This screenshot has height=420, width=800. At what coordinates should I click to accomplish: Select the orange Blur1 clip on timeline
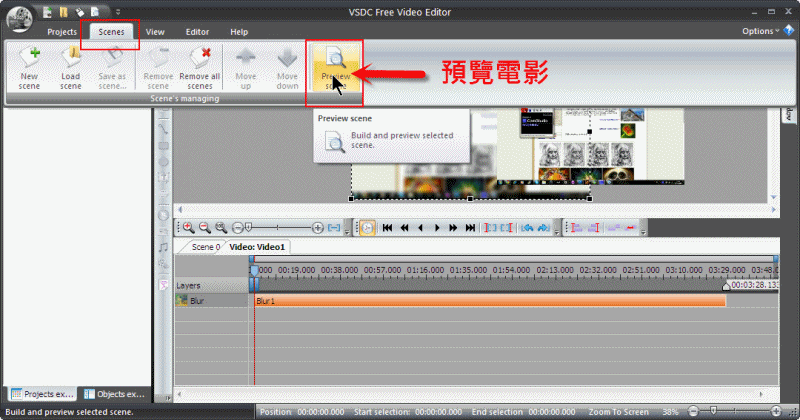point(490,301)
